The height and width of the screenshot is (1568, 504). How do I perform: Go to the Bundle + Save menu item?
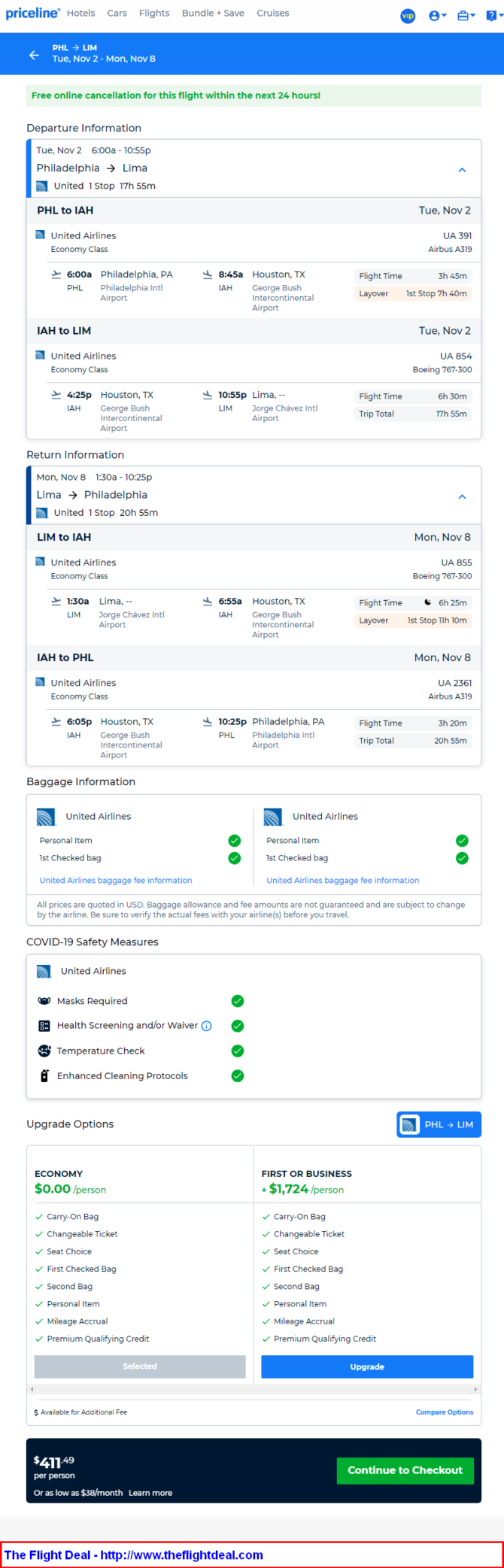pyautogui.click(x=213, y=14)
